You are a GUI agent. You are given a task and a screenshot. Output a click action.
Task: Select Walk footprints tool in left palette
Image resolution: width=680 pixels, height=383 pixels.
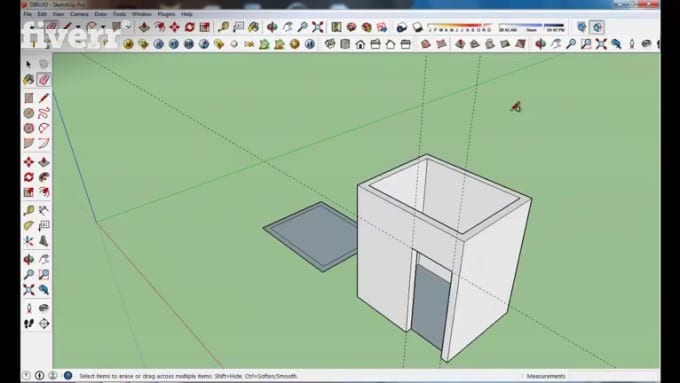(29, 324)
